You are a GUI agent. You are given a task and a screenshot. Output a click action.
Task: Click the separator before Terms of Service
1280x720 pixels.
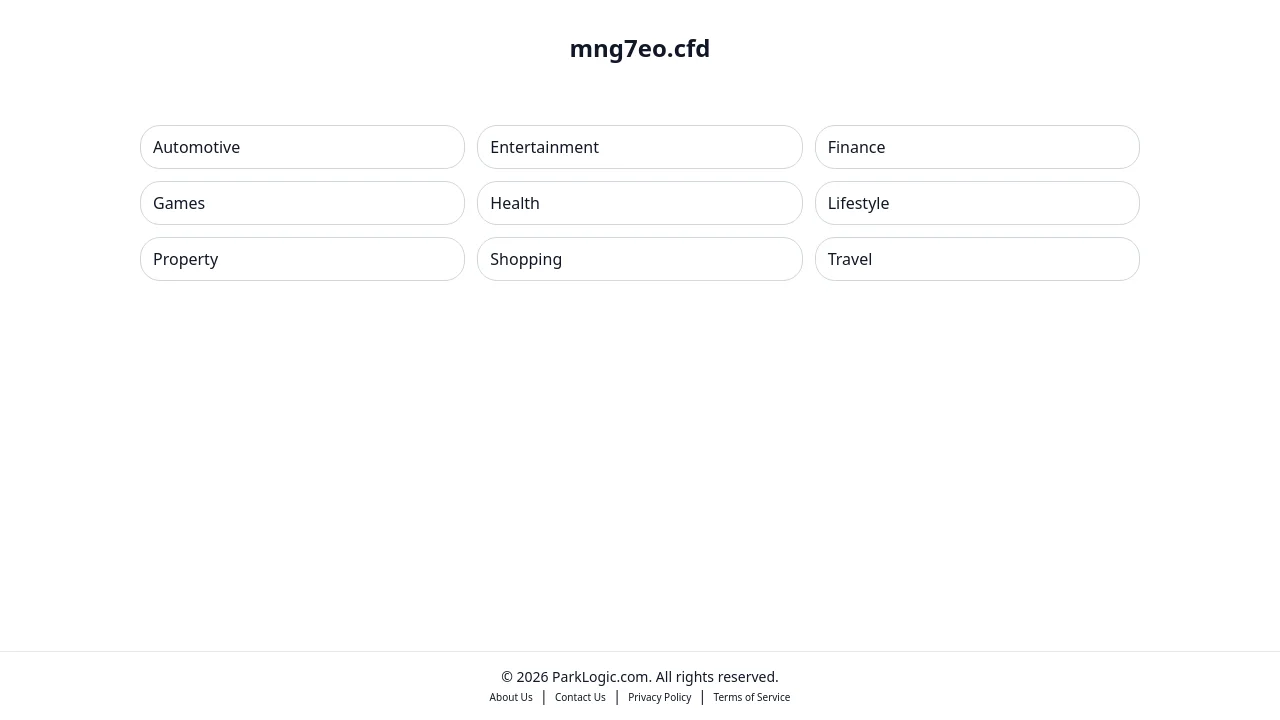coord(702,697)
